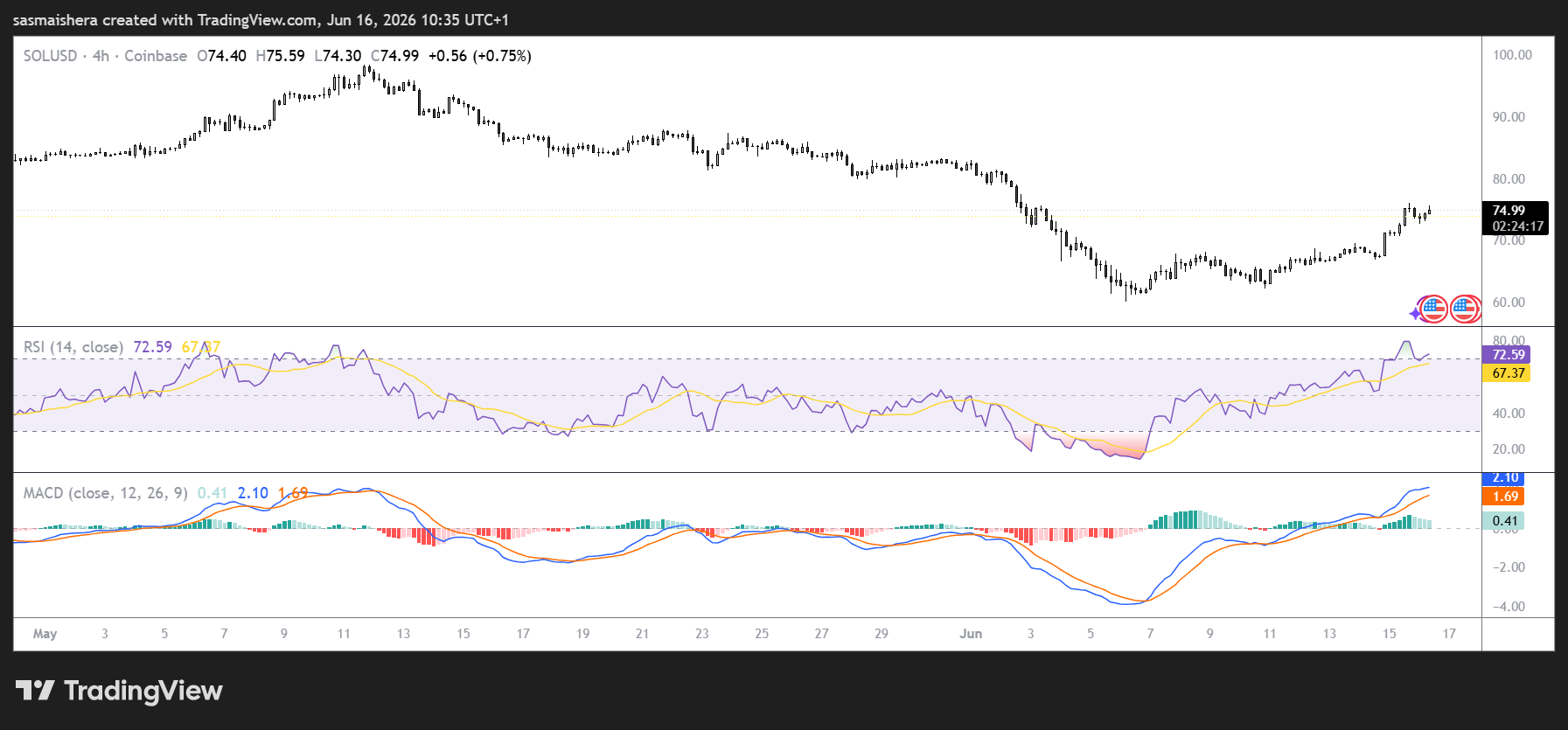Image resolution: width=1568 pixels, height=730 pixels.
Task: Click the 21 date label on the time axis
Action: 642,634
